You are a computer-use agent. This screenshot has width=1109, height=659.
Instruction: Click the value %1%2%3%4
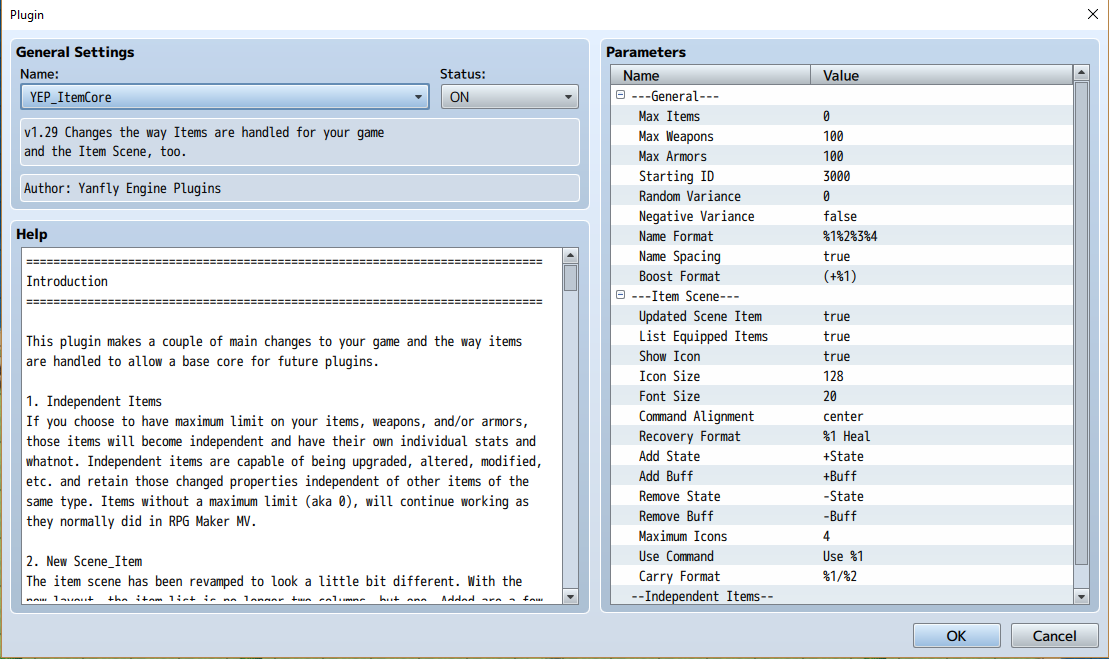pos(850,236)
